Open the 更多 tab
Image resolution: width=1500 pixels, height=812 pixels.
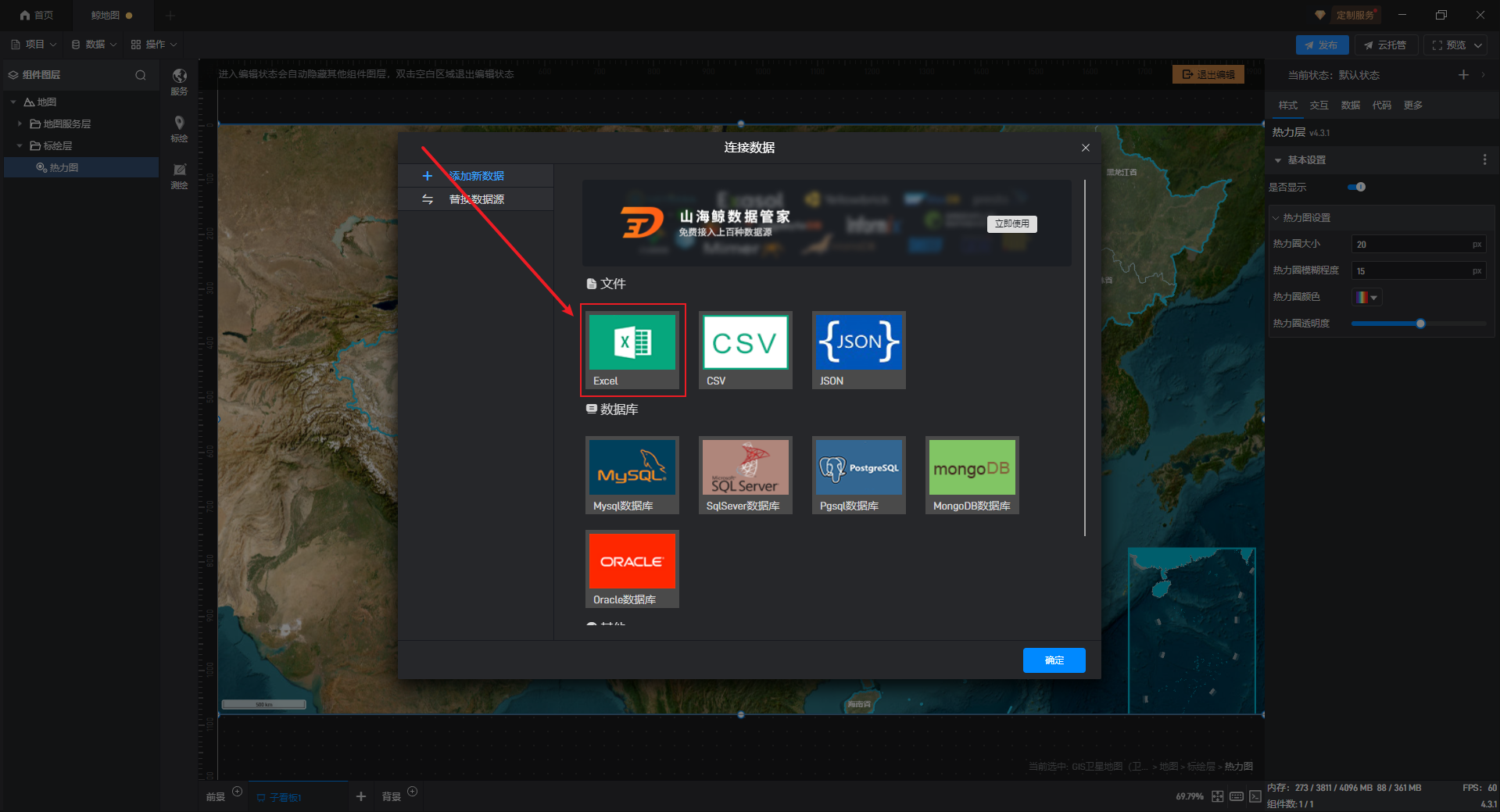[x=1412, y=106]
